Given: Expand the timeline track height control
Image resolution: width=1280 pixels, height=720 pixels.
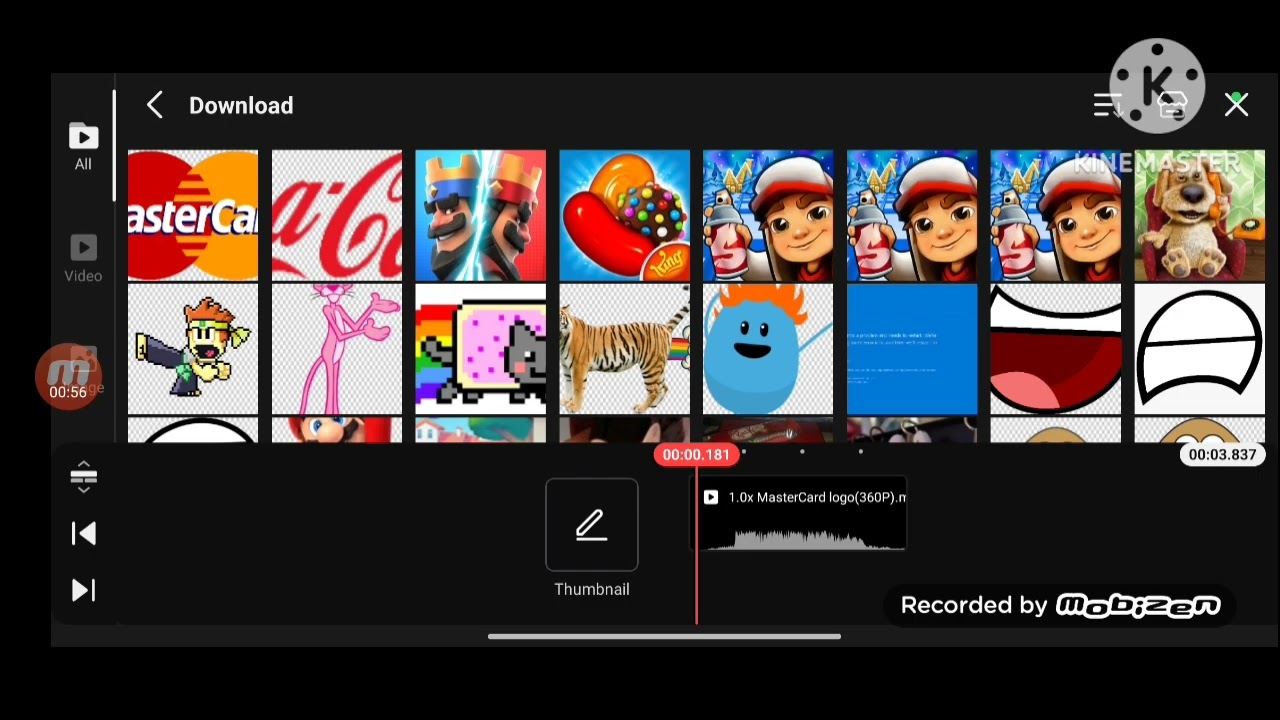Looking at the screenshot, I should (x=84, y=477).
